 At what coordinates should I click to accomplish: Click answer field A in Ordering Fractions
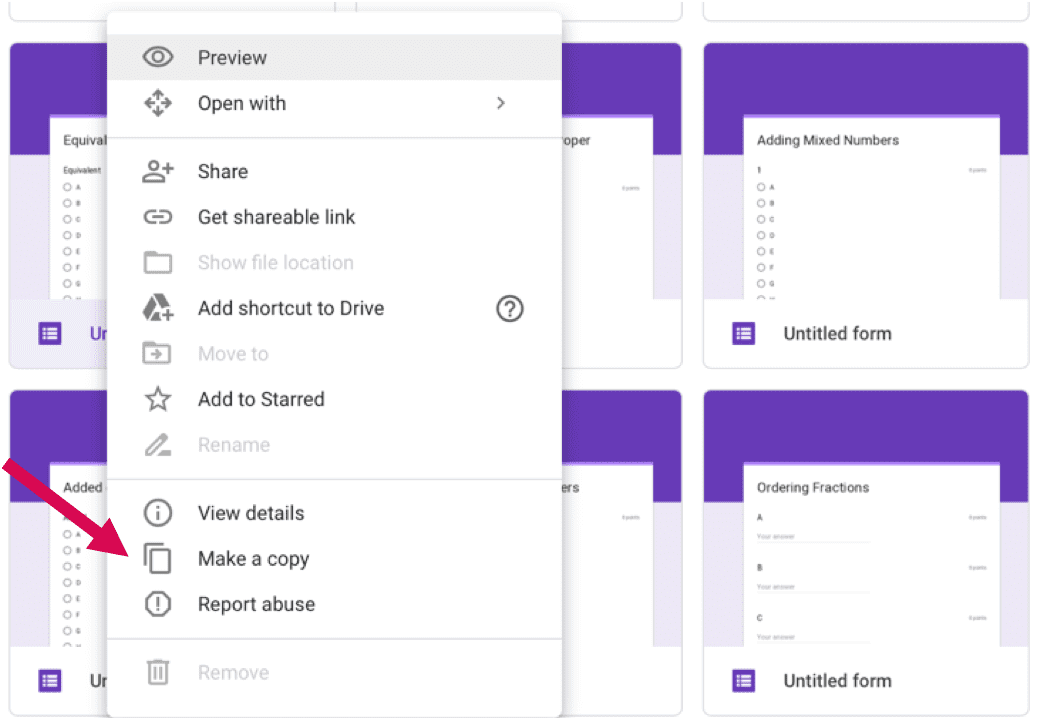[x=812, y=536]
